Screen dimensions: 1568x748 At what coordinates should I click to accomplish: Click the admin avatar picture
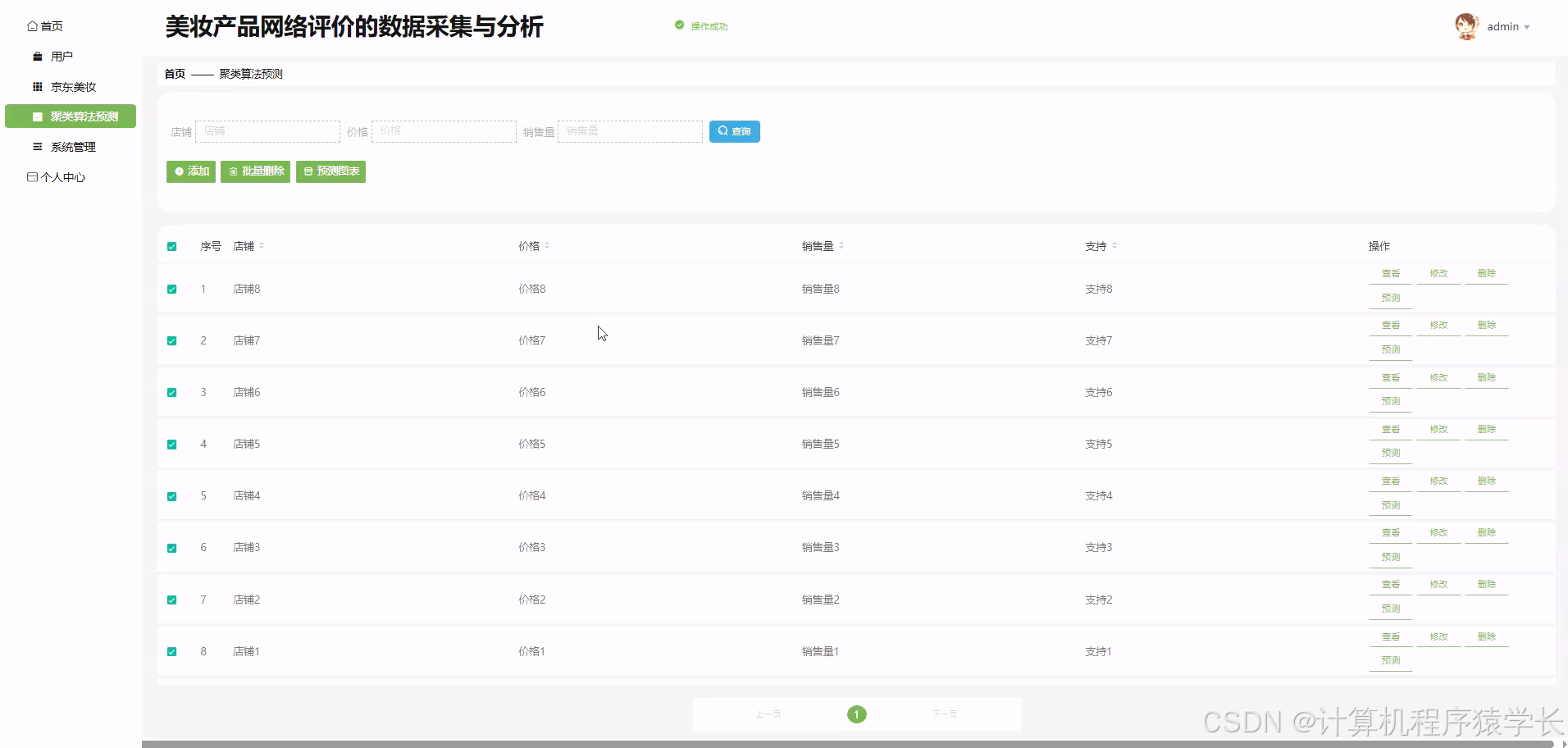[1466, 26]
